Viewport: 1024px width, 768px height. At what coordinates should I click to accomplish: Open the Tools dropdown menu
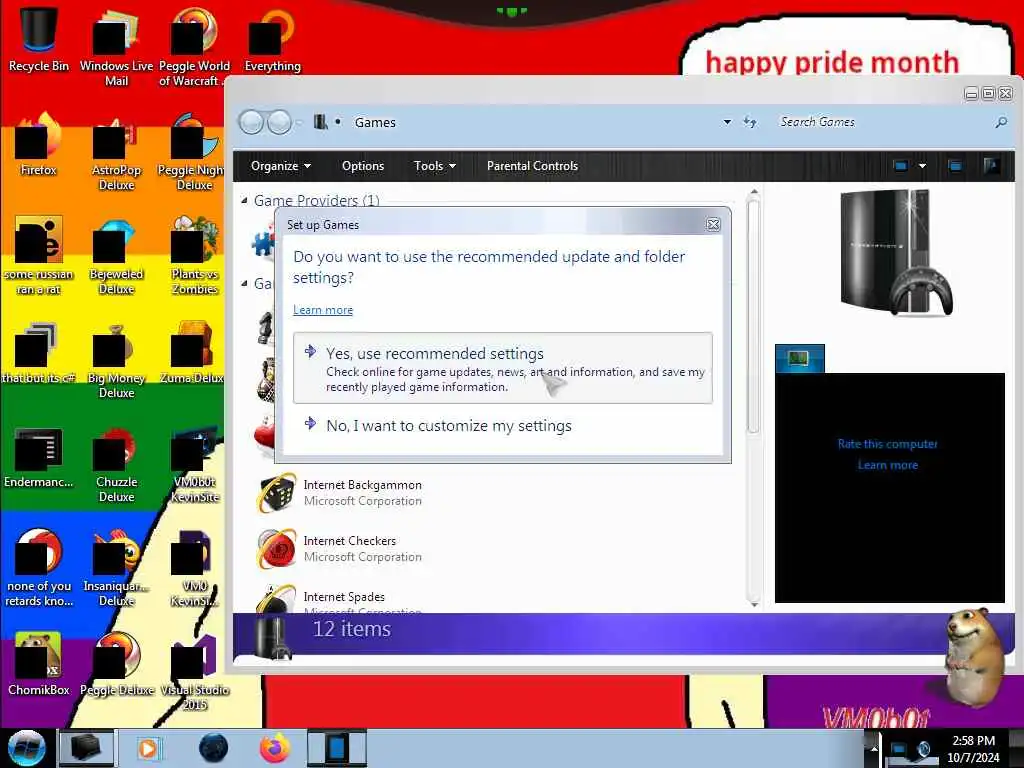point(434,166)
